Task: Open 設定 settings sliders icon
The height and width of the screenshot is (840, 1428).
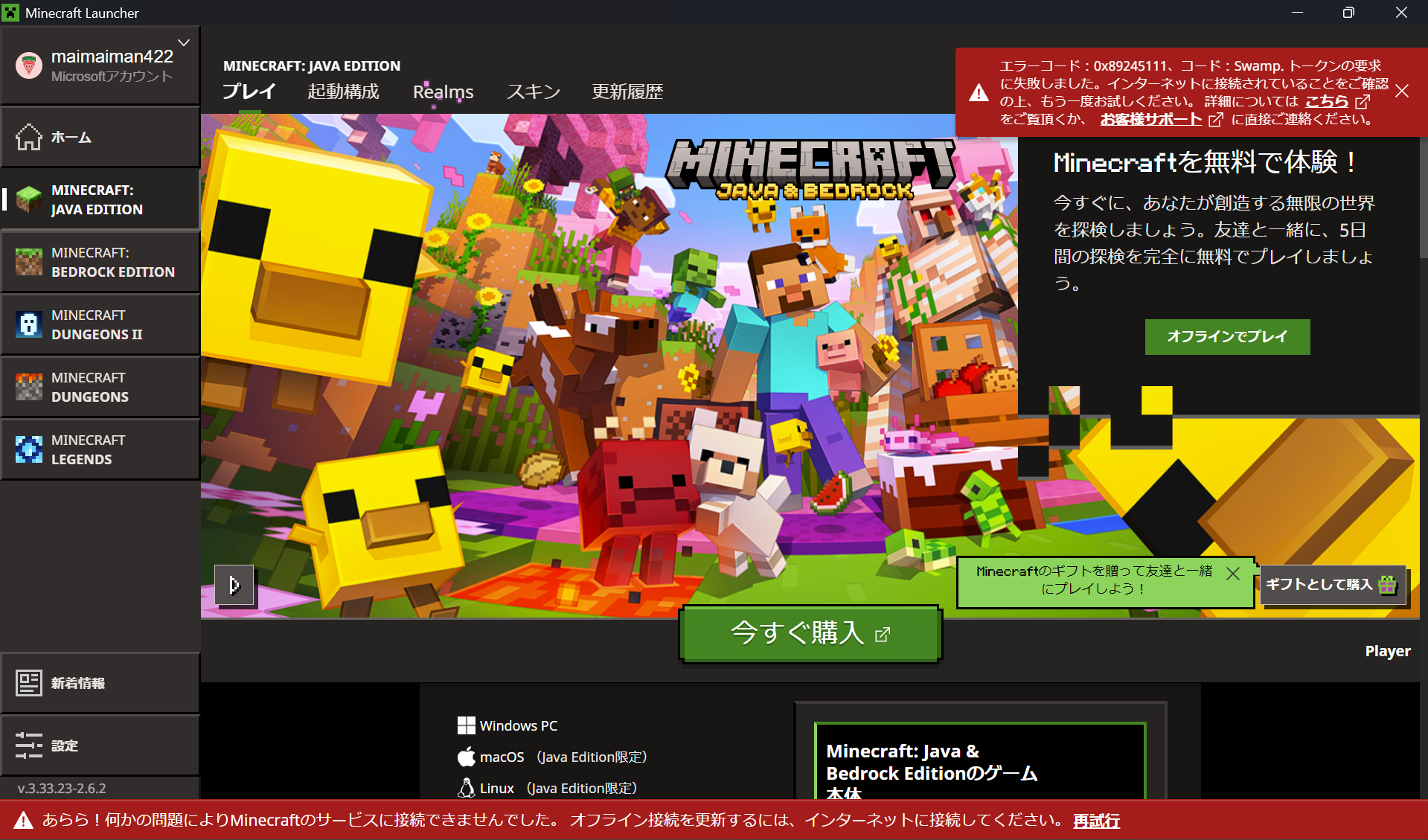Action: pos(29,746)
